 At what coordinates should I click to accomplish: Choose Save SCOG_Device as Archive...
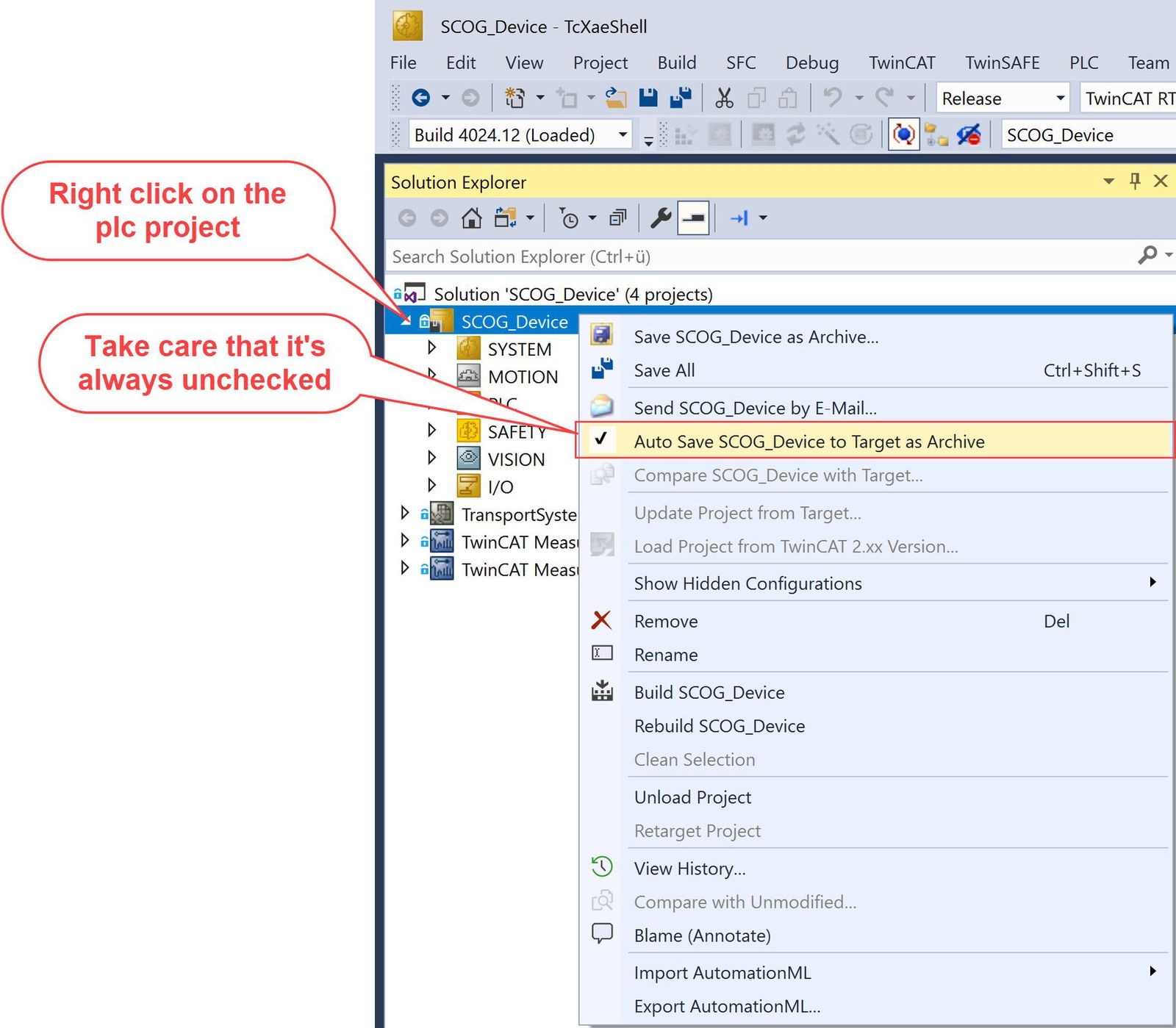[875, 337]
